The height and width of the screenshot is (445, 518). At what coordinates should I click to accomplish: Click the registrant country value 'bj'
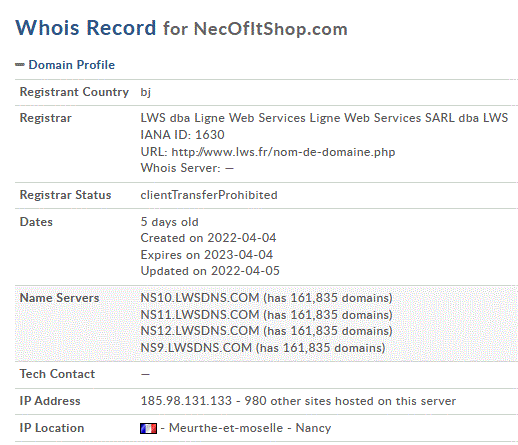coord(145,92)
